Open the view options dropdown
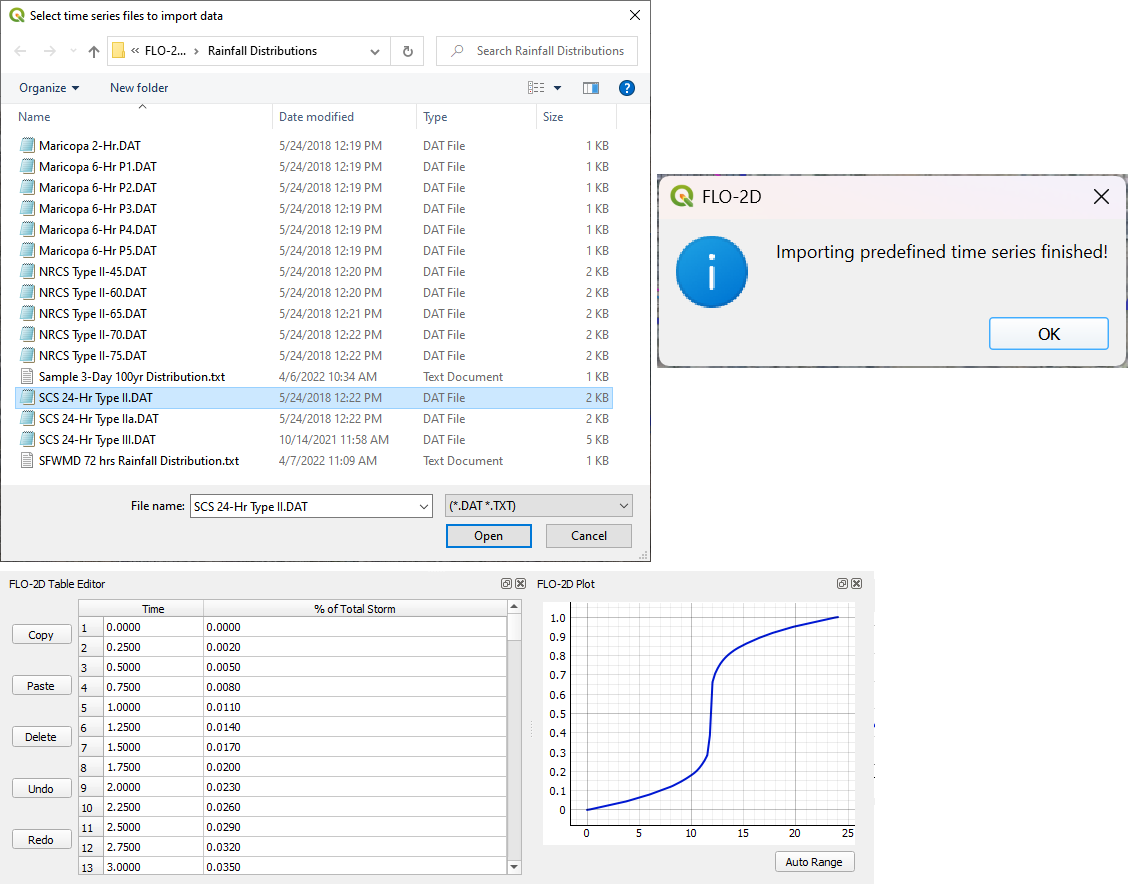 (557, 88)
